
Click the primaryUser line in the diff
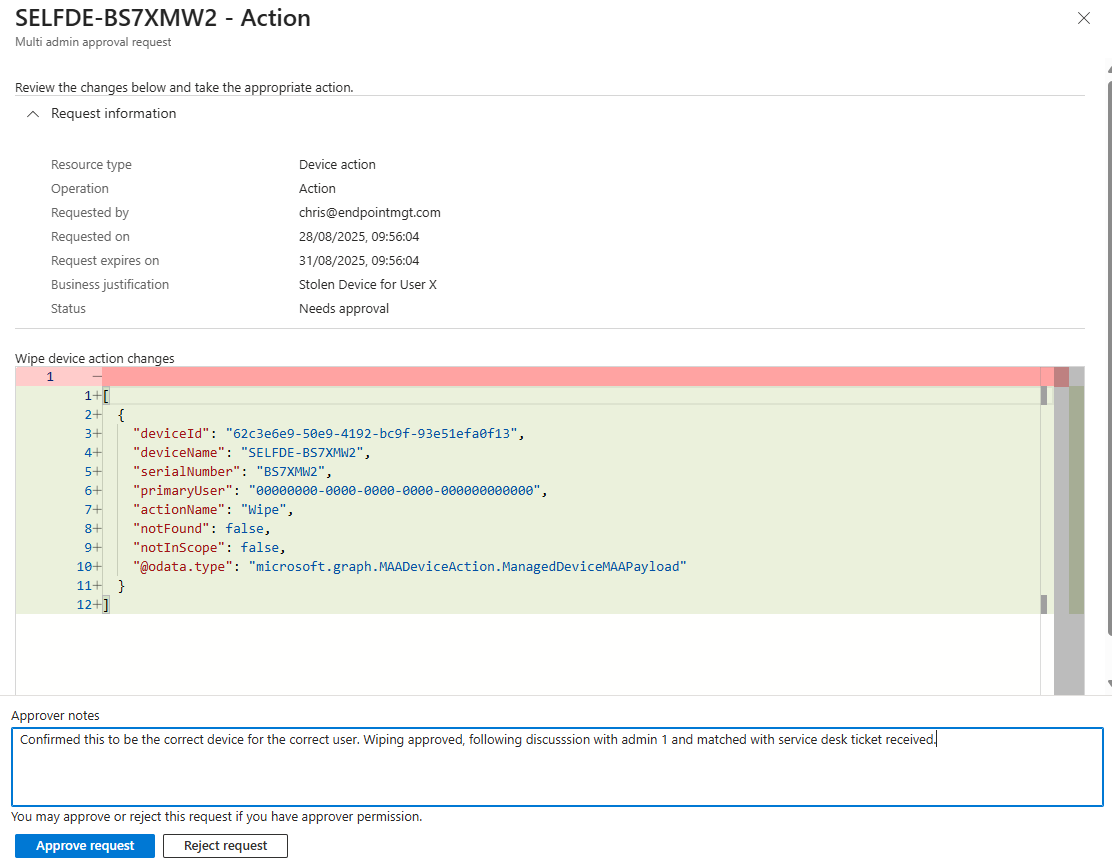pos(340,491)
